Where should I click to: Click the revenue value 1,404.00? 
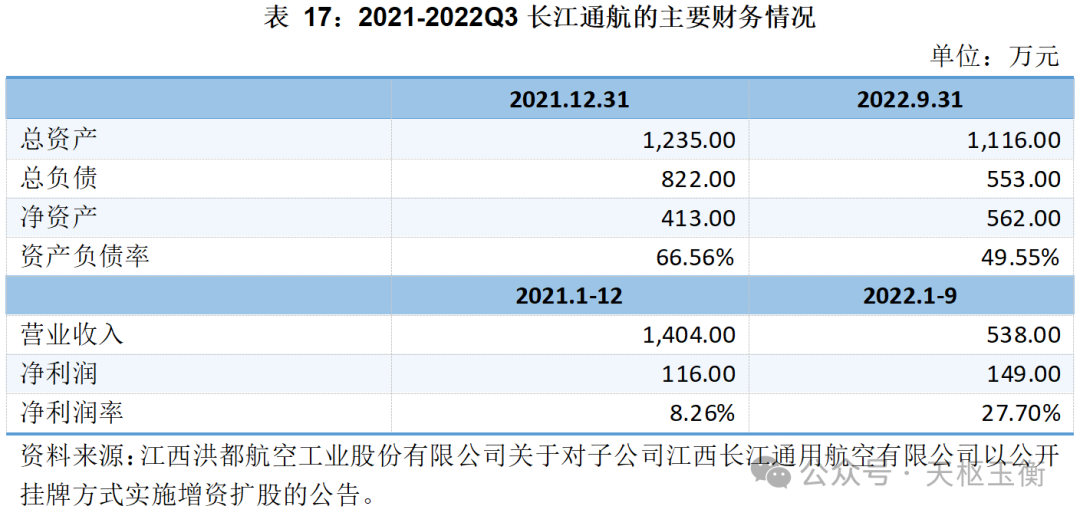click(x=689, y=335)
